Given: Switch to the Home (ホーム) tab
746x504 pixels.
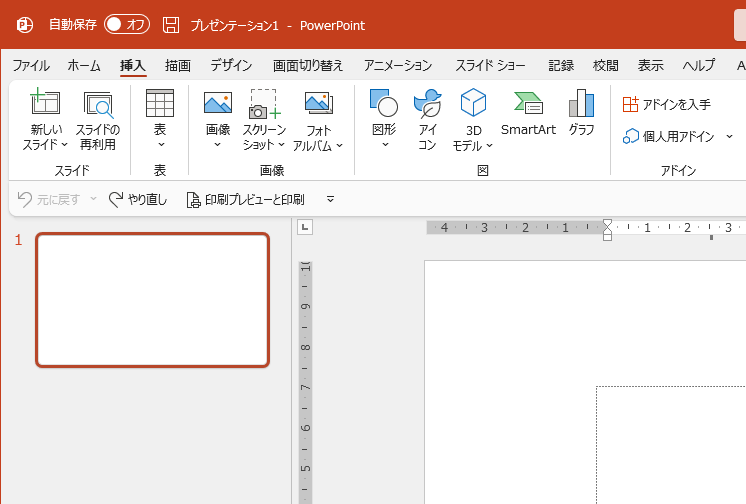Looking at the screenshot, I should pos(84,65).
